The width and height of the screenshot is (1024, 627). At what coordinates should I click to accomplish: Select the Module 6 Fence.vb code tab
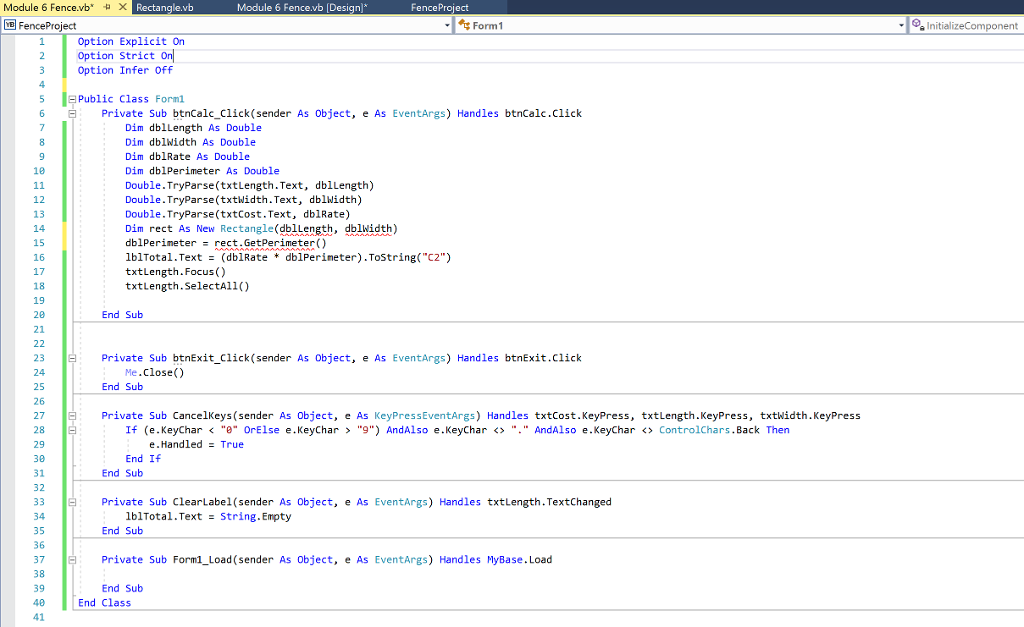point(49,7)
